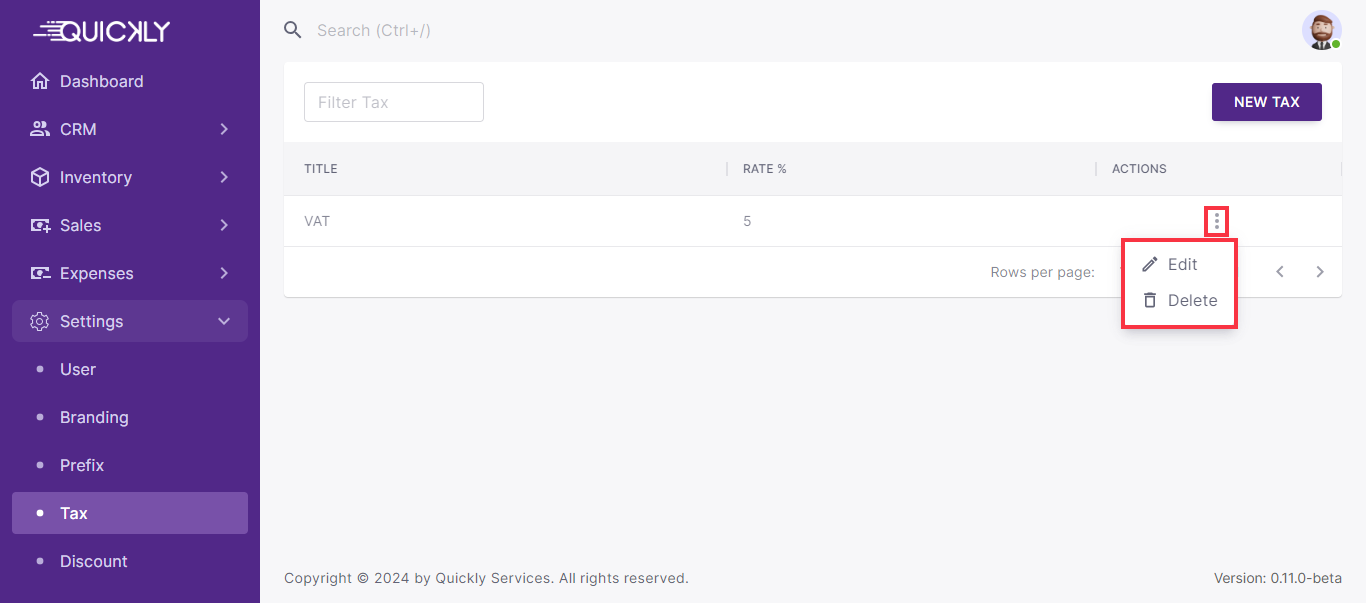Expand the Inventory submenu chevron

pos(224,177)
